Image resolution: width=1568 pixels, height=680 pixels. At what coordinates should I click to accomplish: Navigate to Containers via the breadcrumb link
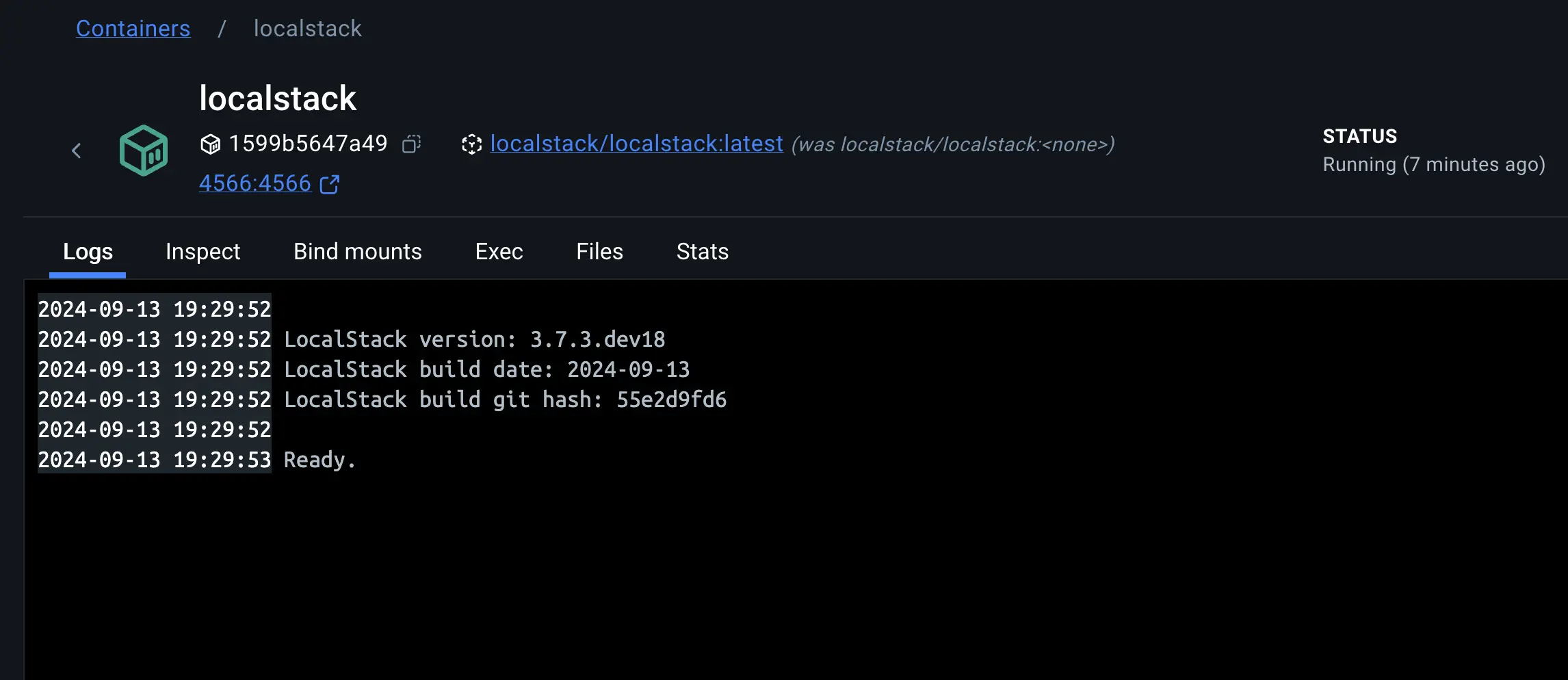pyautogui.click(x=133, y=28)
